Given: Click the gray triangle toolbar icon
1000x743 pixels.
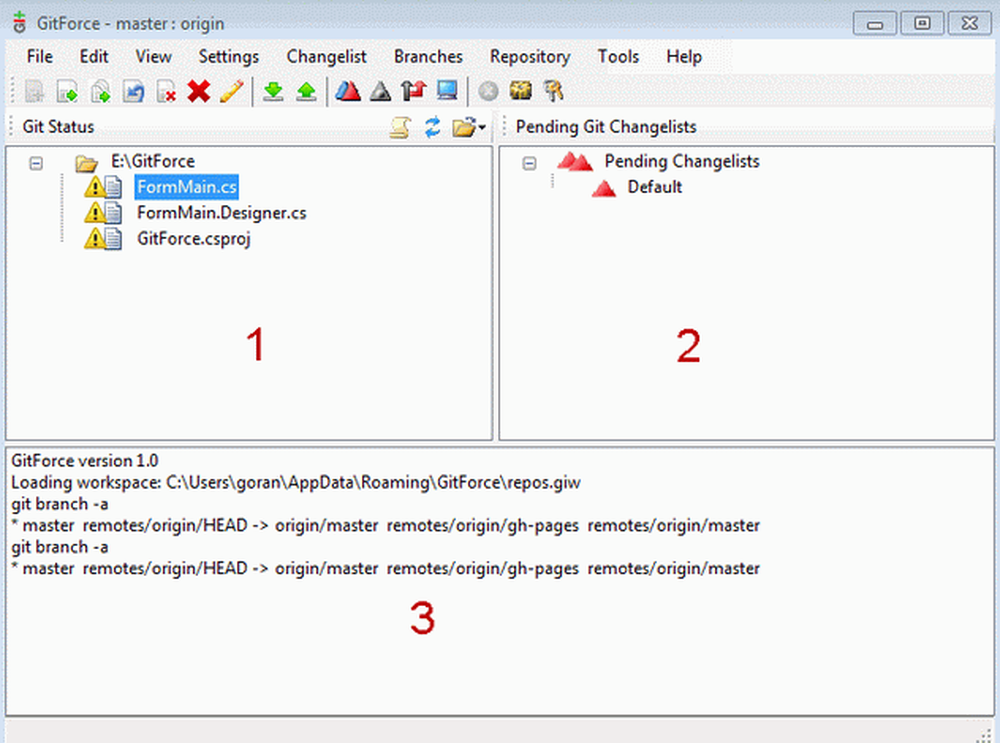Looking at the screenshot, I should [381, 91].
